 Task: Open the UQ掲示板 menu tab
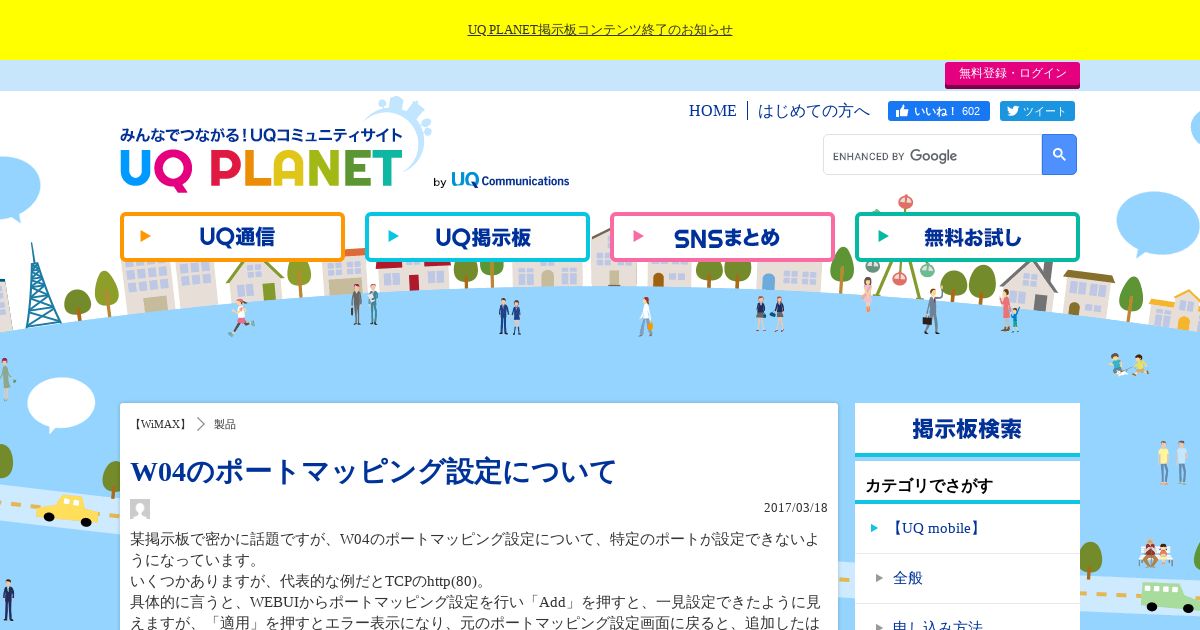click(477, 237)
